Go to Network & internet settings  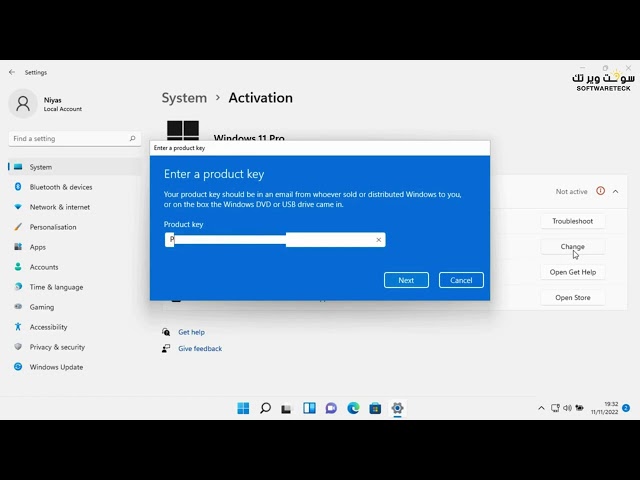tap(75, 207)
